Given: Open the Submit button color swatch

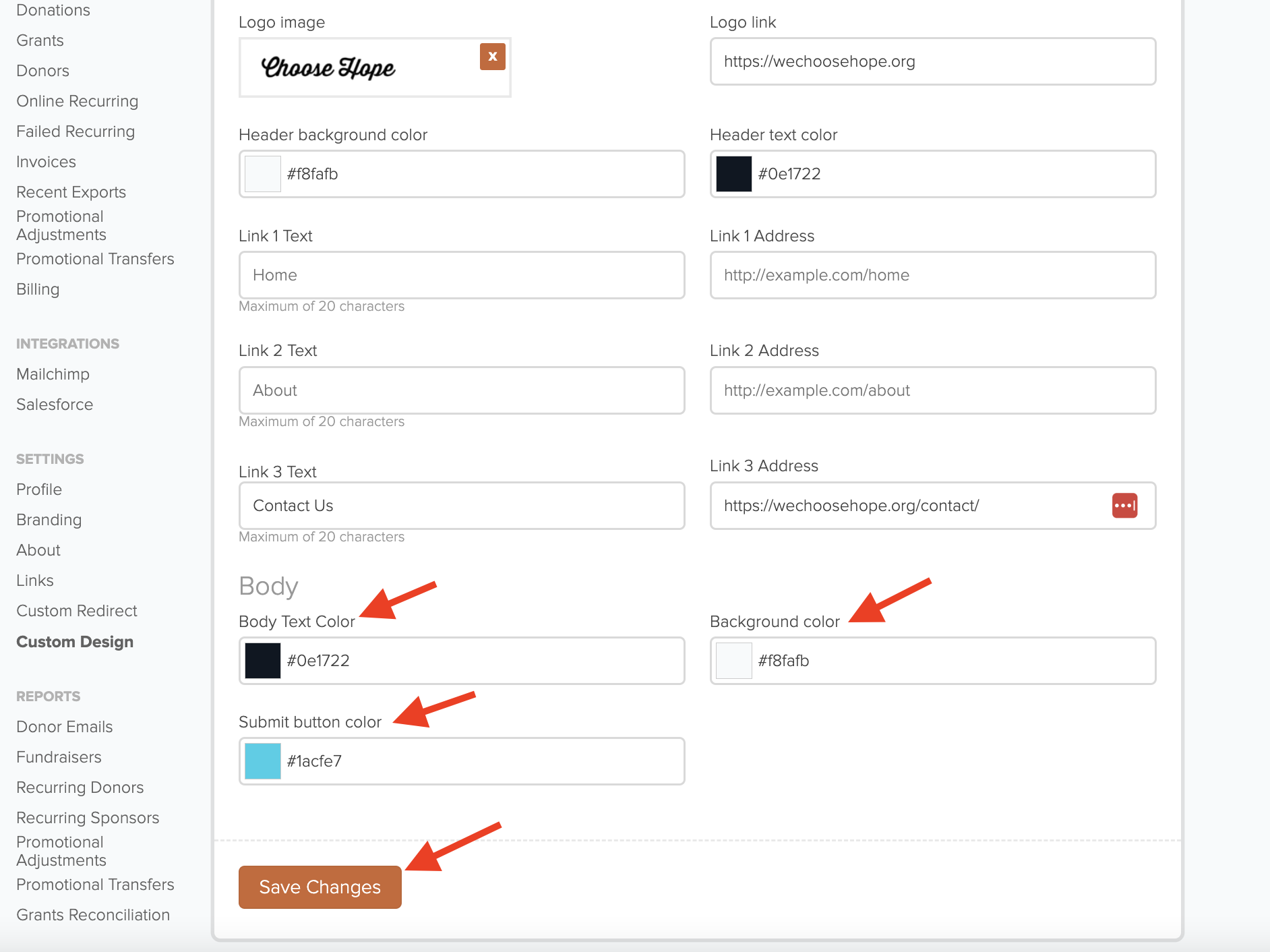Looking at the screenshot, I should (x=263, y=761).
